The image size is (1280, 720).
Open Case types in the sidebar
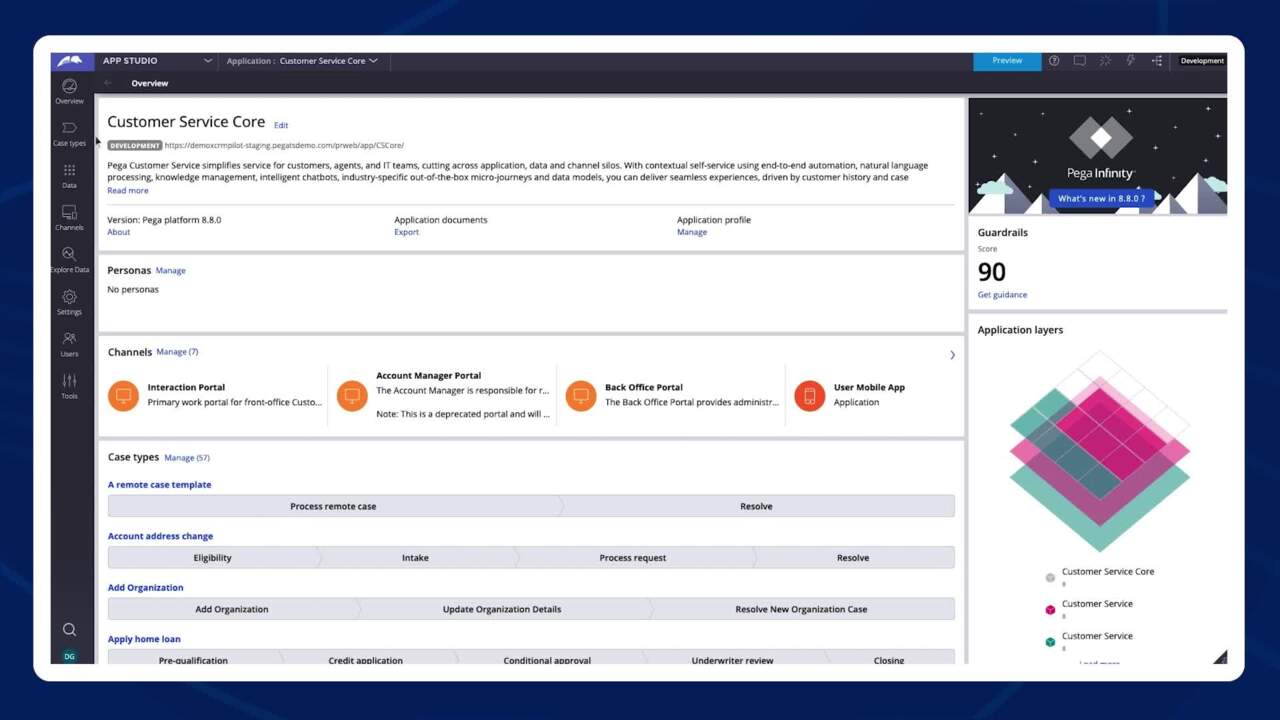coord(69,133)
